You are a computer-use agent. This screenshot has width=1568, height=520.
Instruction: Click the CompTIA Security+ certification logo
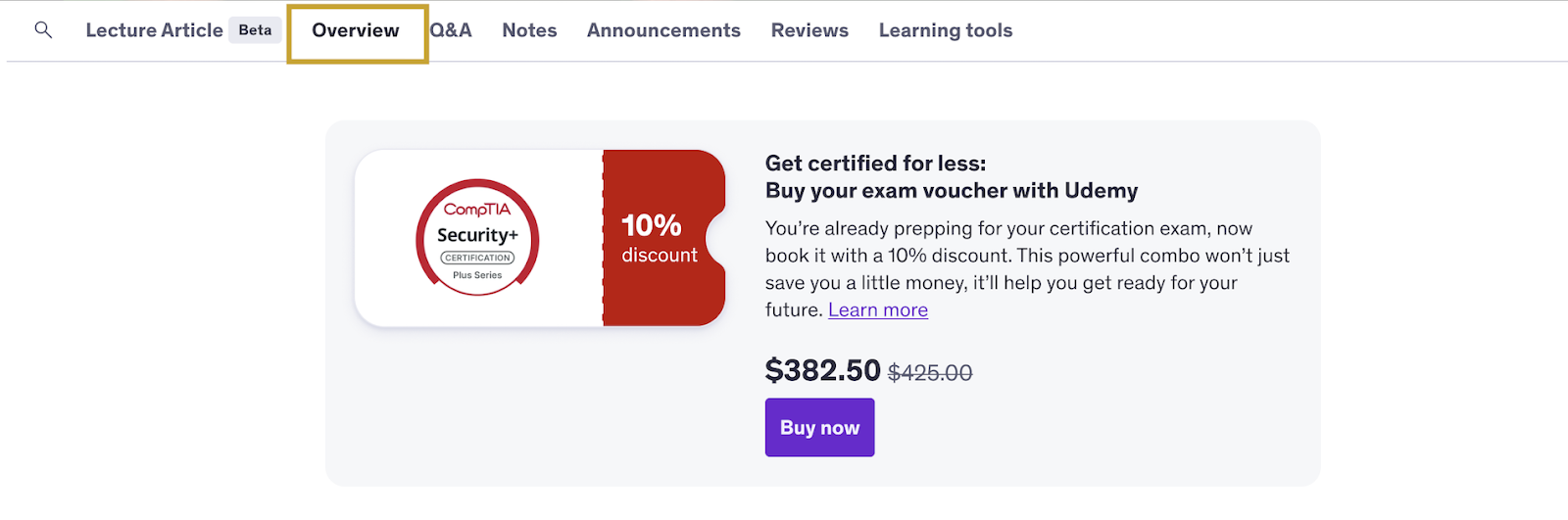click(x=477, y=238)
